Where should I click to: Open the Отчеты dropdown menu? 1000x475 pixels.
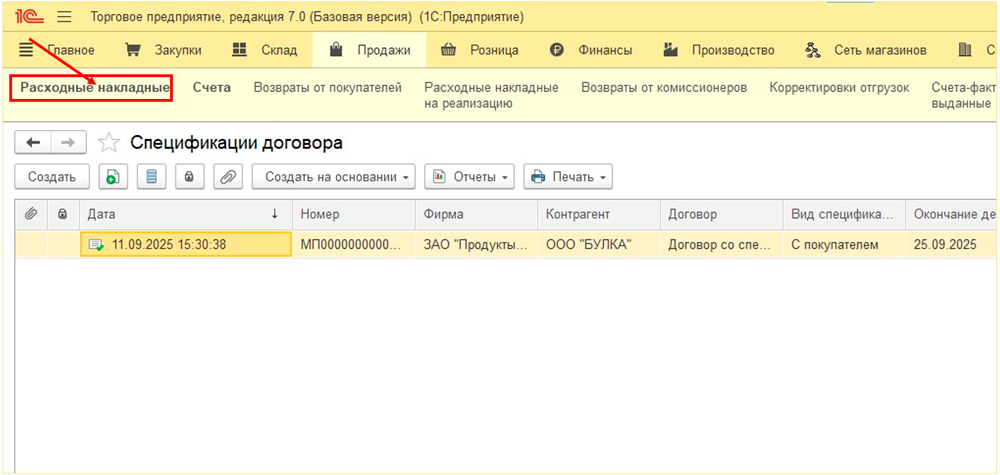(469, 177)
